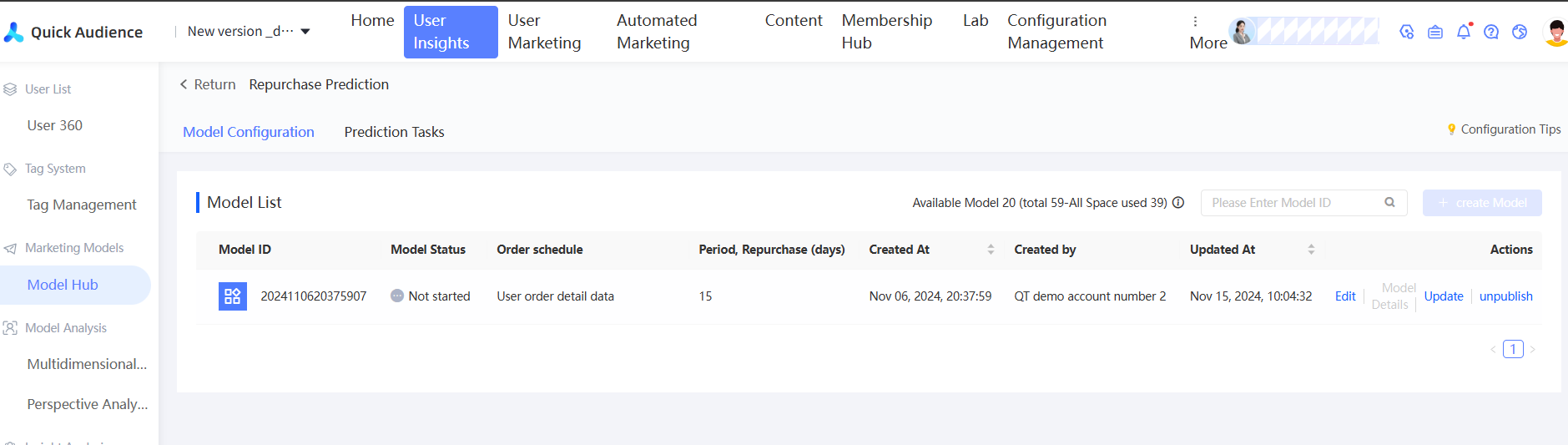Open Content in top navigation
Image resolution: width=1568 pixels, height=445 pixels.
click(x=794, y=20)
